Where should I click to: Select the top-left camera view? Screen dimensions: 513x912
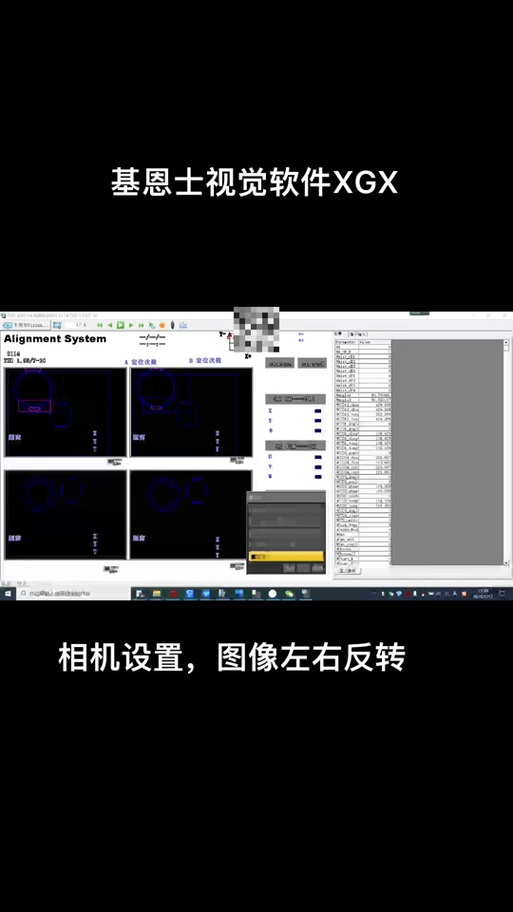tap(65, 412)
